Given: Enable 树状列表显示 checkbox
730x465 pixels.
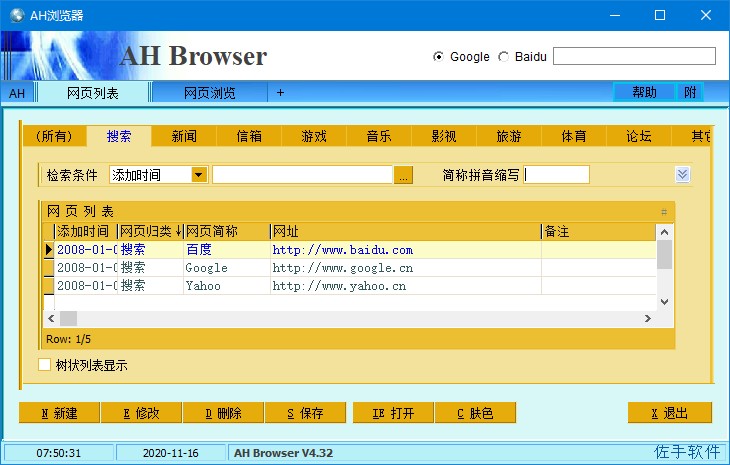Looking at the screenshot, I should point(44,364).
